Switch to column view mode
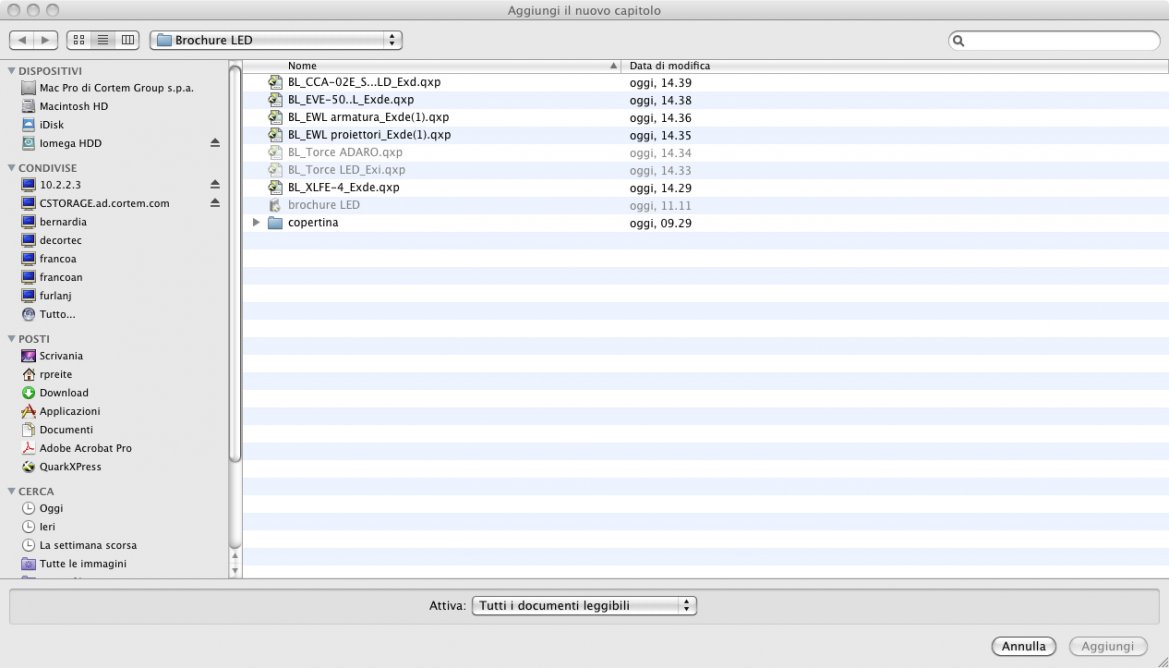Viewport: 1169px width, 668px height. point(127,40)
